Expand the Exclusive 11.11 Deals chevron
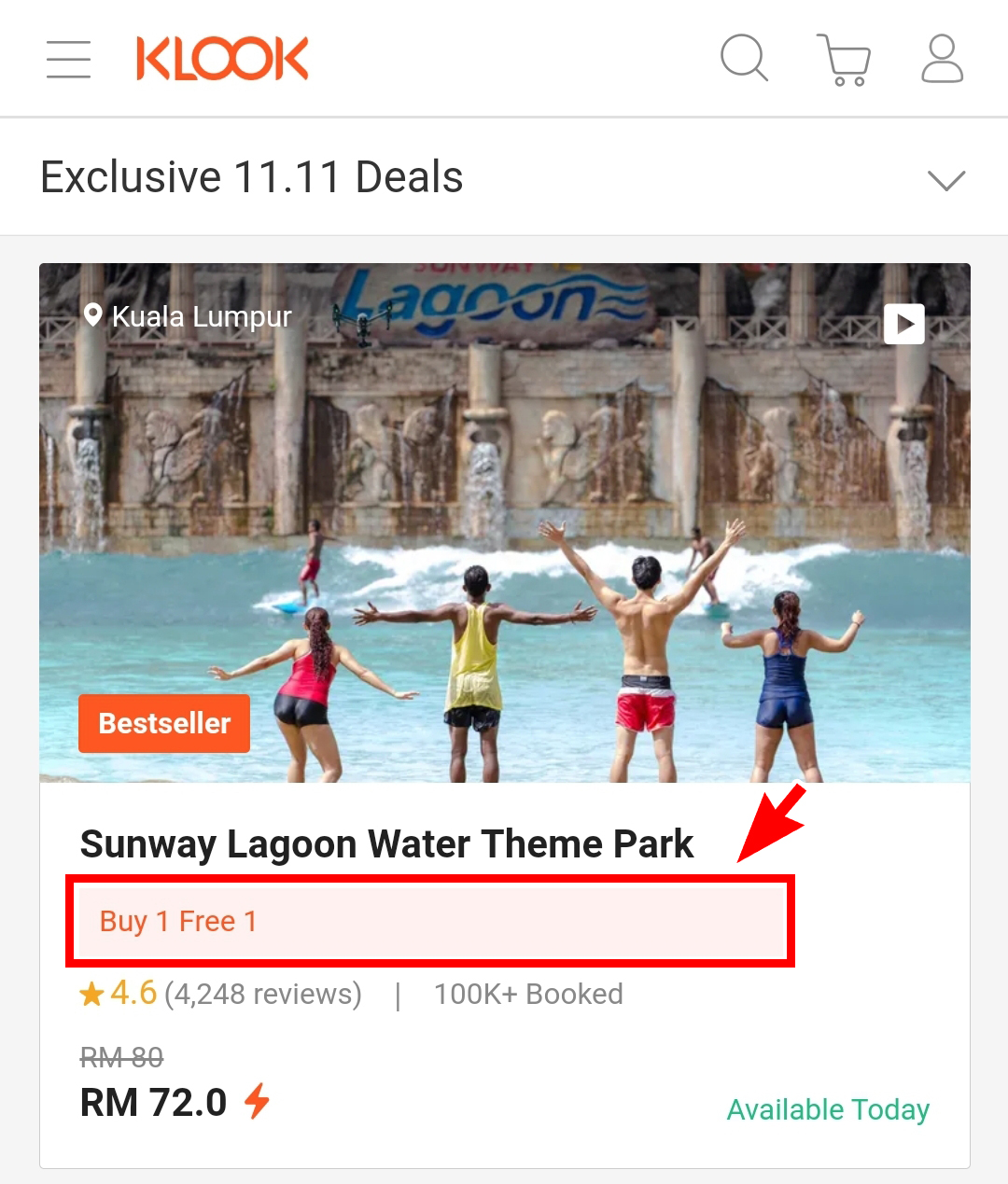Image resolution: width=1008 pixels, height=1184 pixels. coord(945,179)
